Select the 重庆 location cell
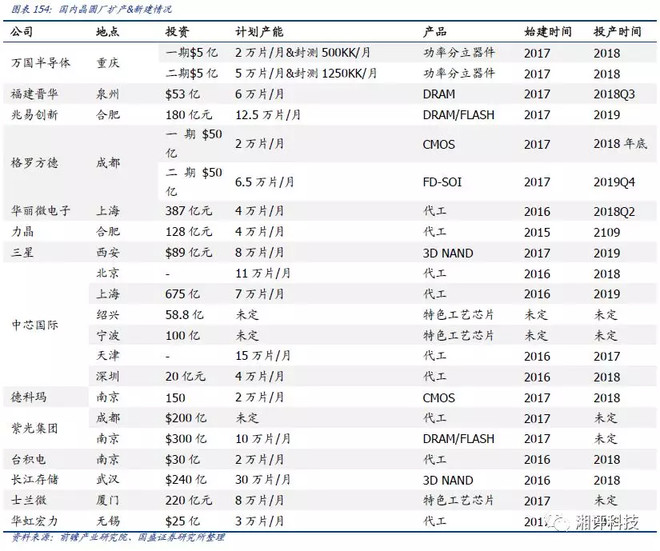The width and height of the screenshot is (660, 551). point(107,63)
